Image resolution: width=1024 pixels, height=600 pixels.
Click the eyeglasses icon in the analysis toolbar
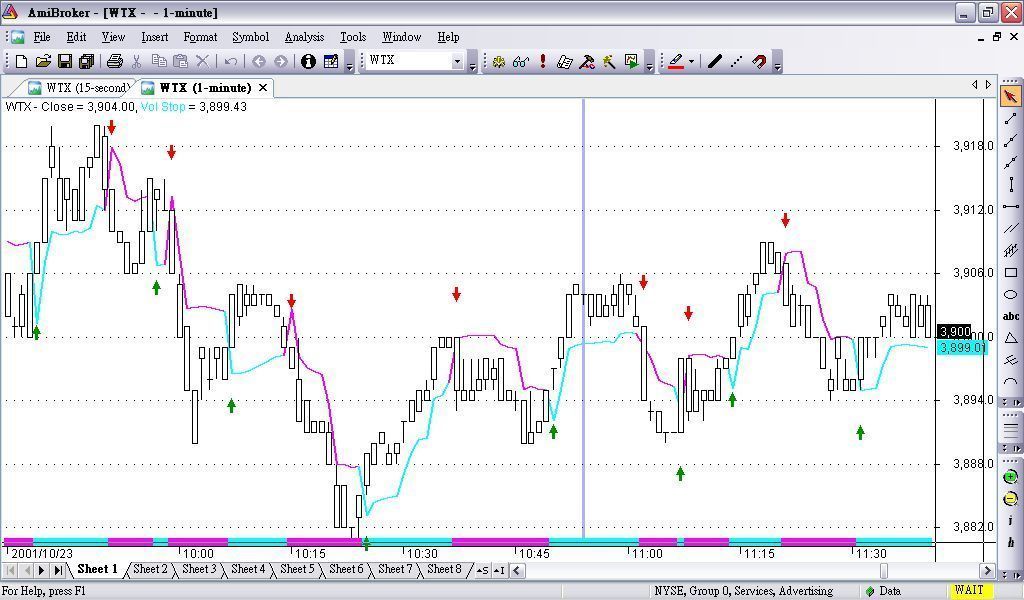click(520, 61)
